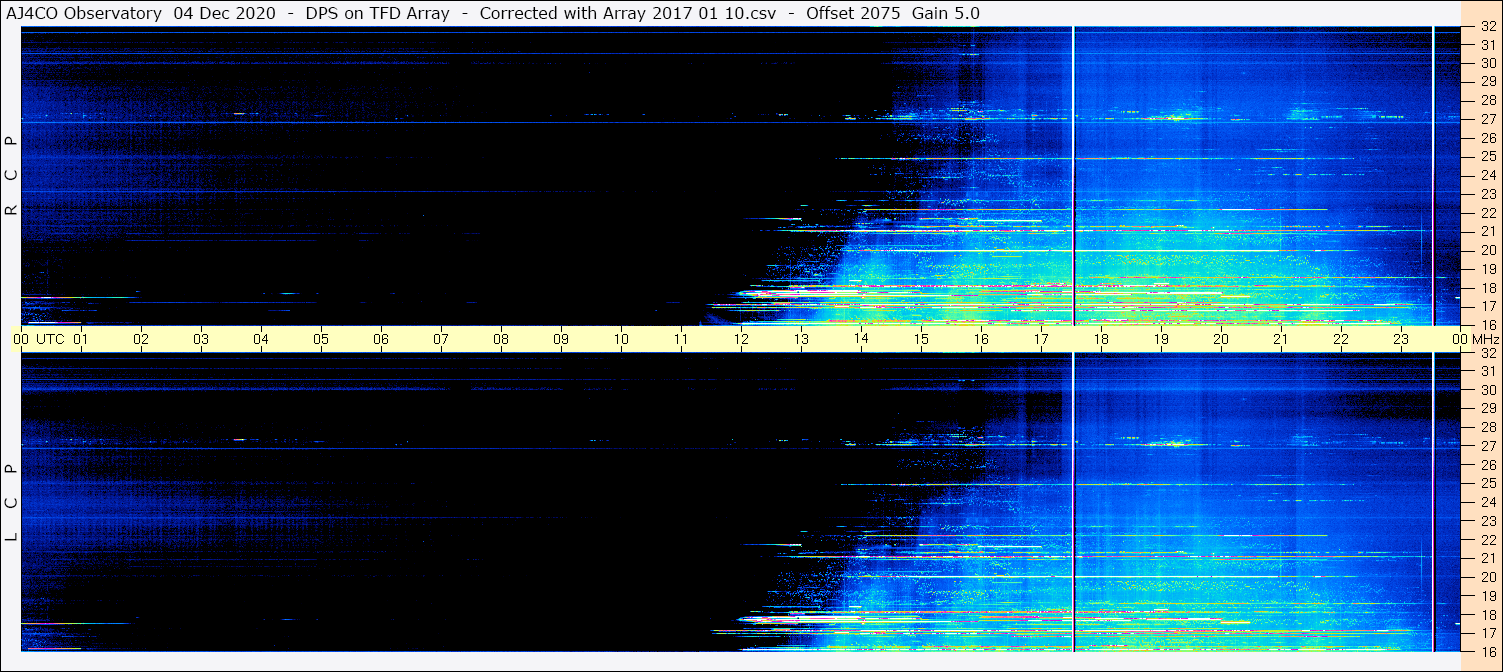This screenshot has height=672, width=1503.
Task: Click the 12 hour mark on UTC axis
Action: click(x=741, y=339)
